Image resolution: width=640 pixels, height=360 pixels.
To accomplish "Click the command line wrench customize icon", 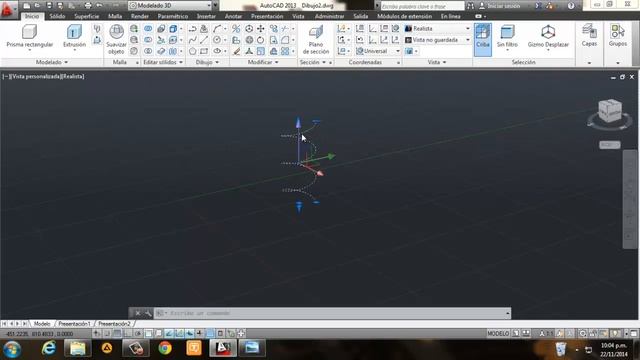I will tap(147, 313).
